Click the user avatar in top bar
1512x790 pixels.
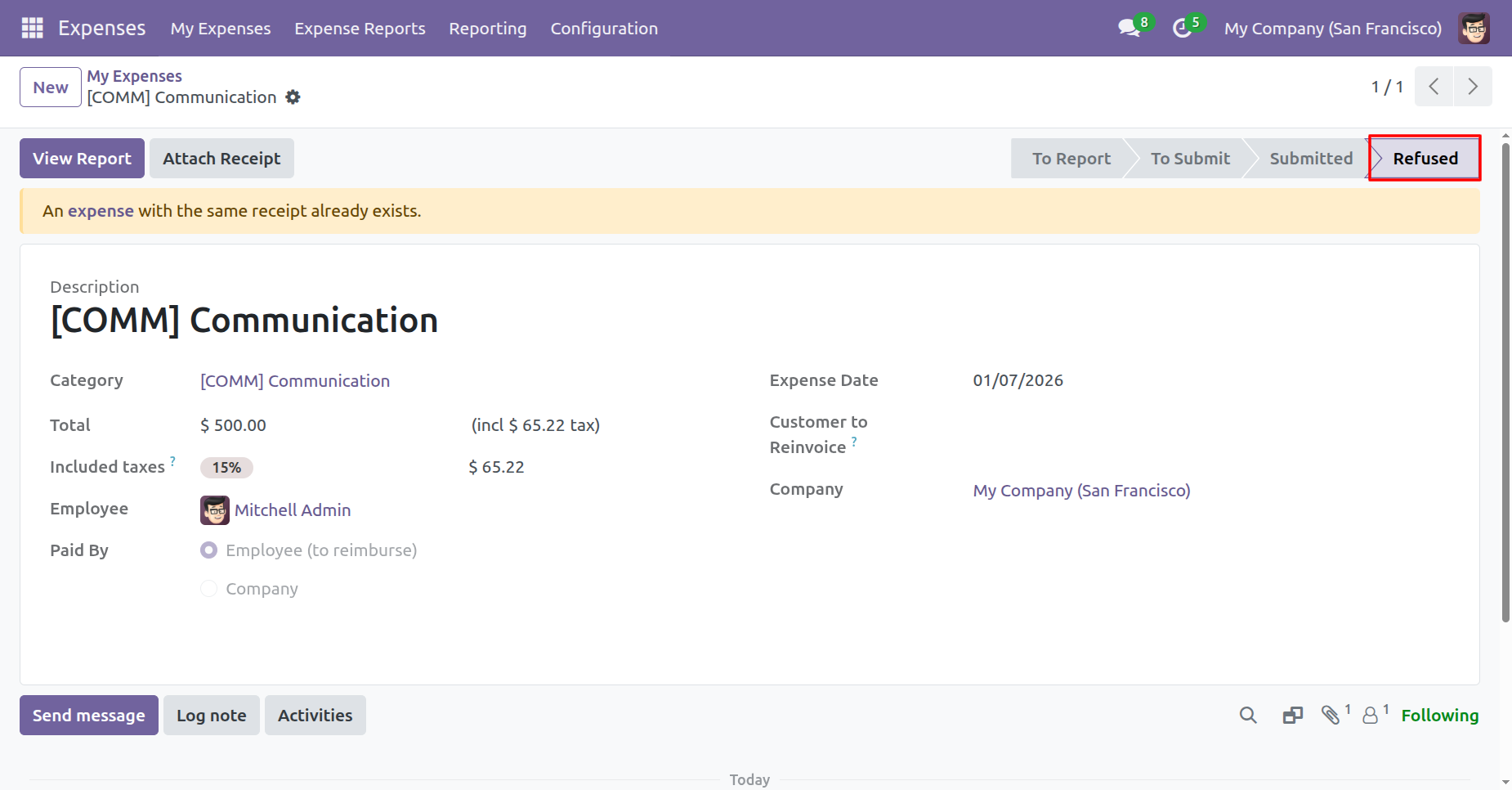1474,29
